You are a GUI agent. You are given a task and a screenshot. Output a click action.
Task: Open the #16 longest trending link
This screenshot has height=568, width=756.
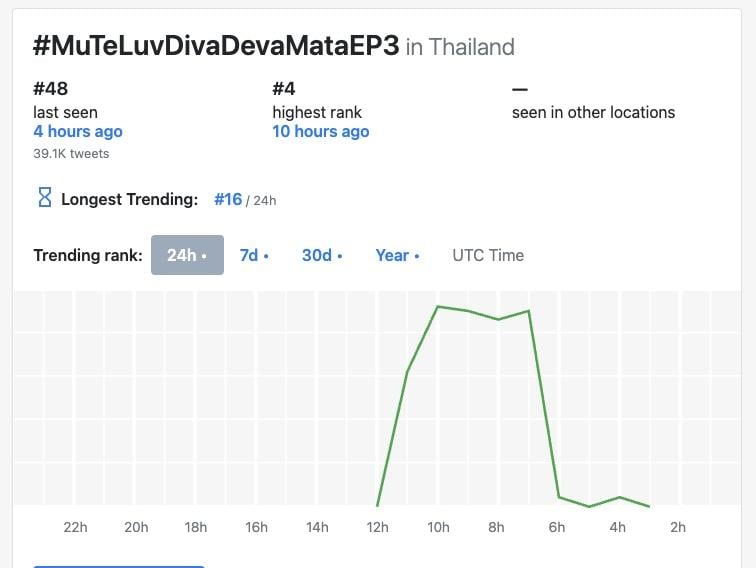tap(228, 199)
